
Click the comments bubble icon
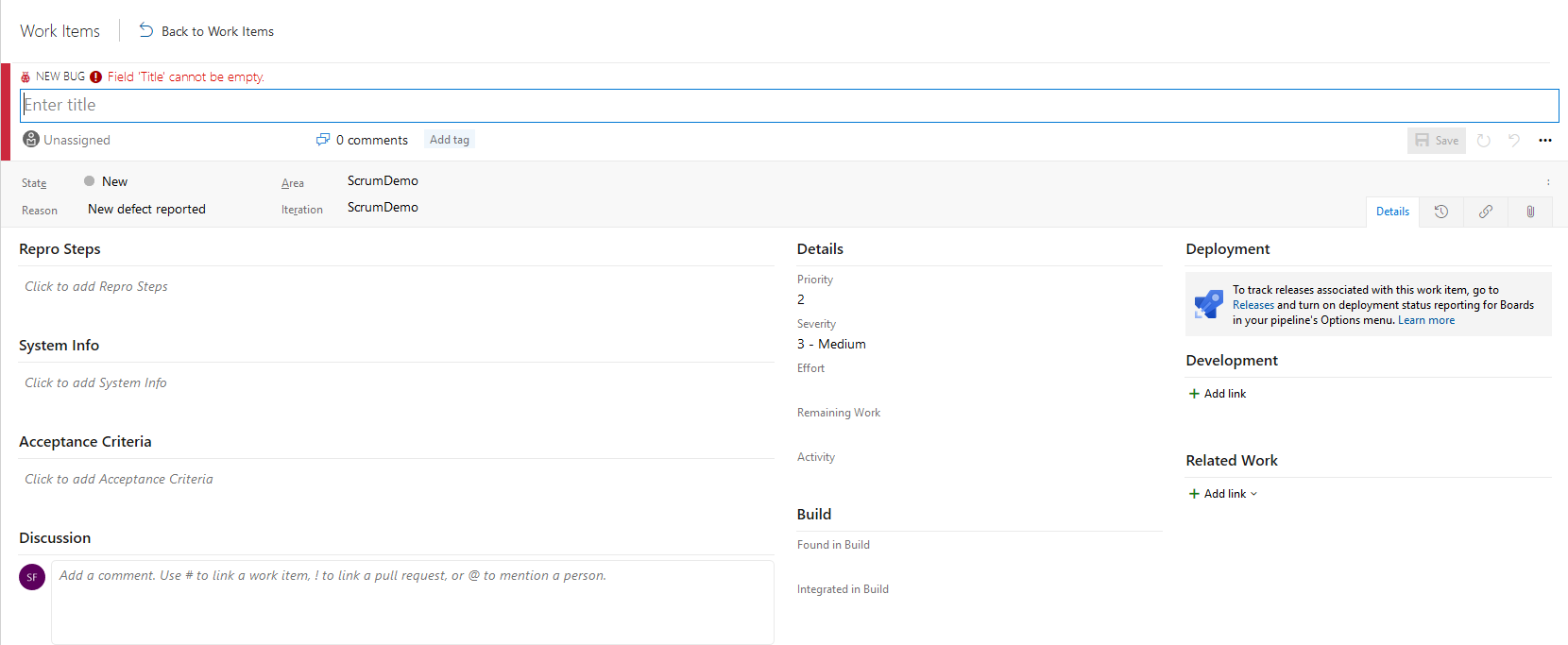pos(323,140)
